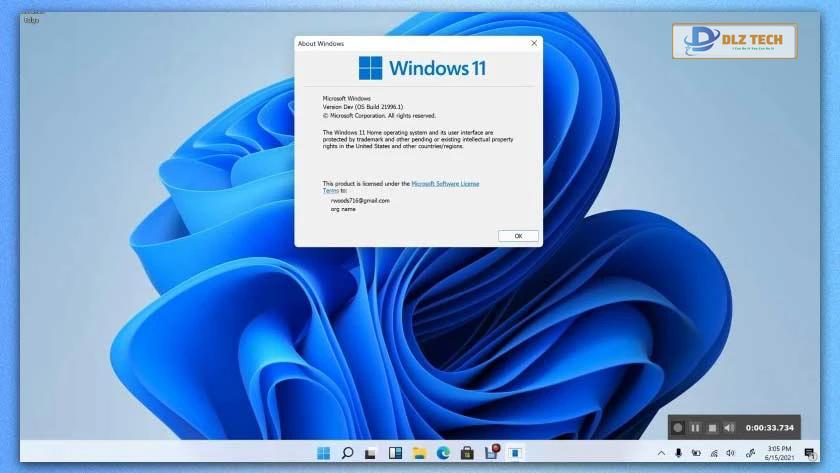Screen dimensions: 840x473
Task: Open the Widgets panel icon
Action: 395,453
